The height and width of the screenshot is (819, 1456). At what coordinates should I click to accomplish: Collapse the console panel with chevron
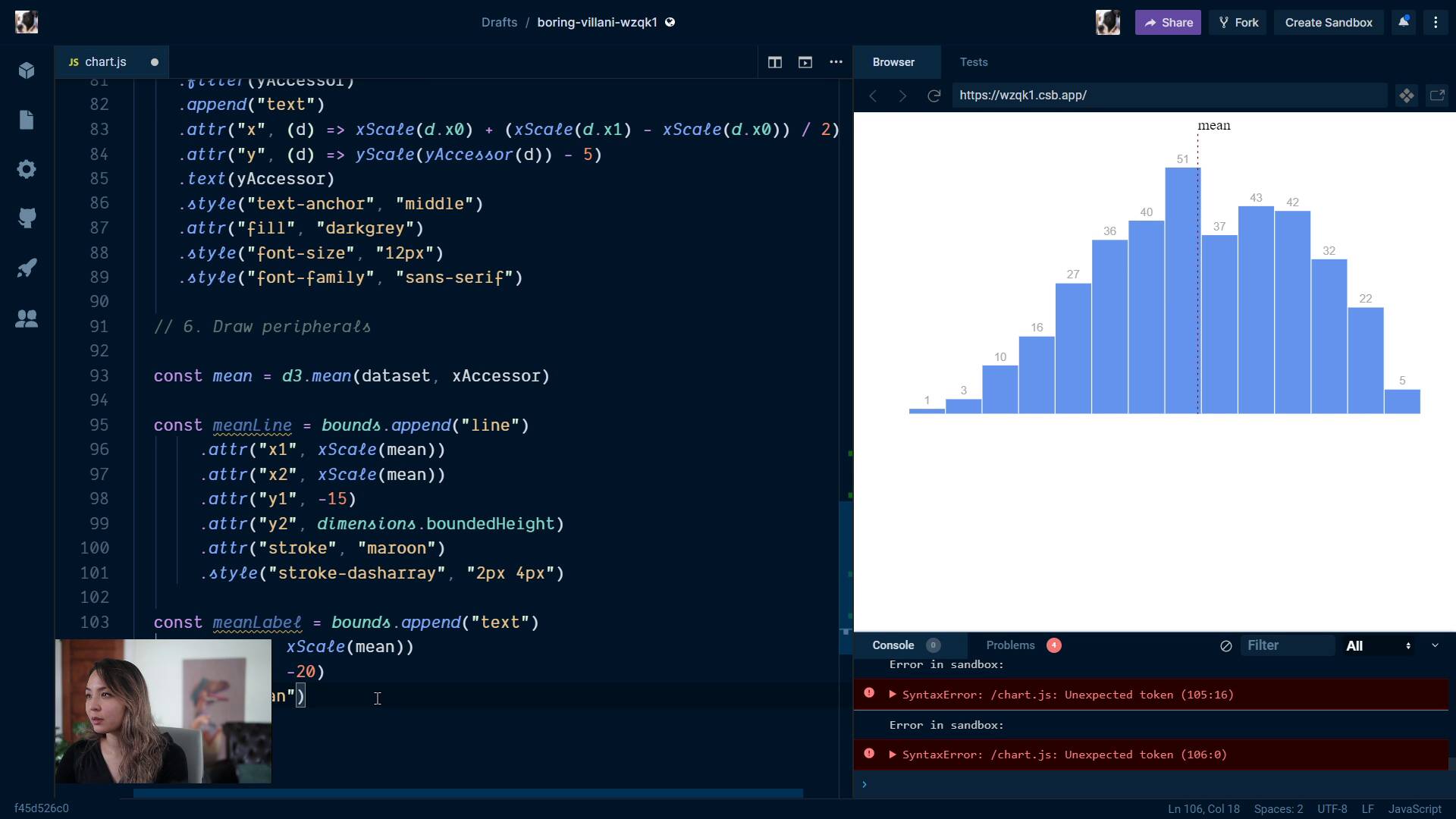pos(1435,645)
